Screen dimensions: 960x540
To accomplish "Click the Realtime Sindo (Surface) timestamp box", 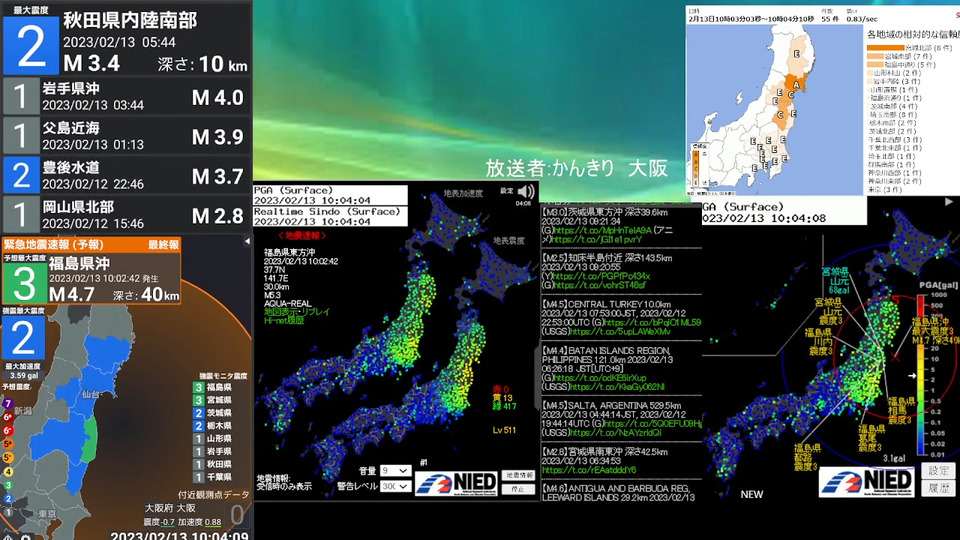I will 331,216.
